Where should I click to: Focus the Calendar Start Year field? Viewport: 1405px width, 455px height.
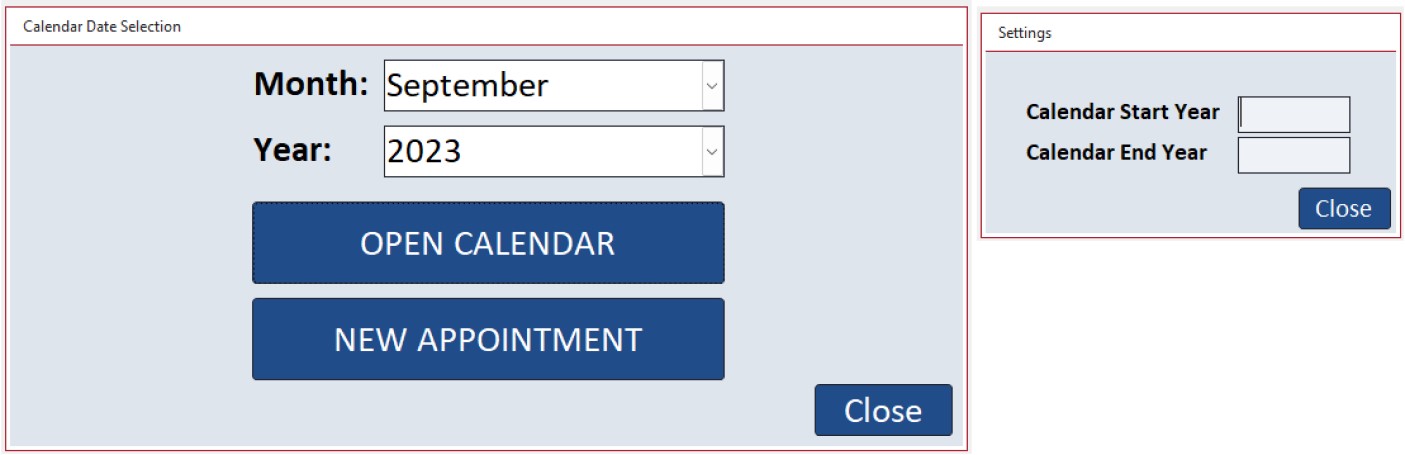click(x=1294, y=114)
